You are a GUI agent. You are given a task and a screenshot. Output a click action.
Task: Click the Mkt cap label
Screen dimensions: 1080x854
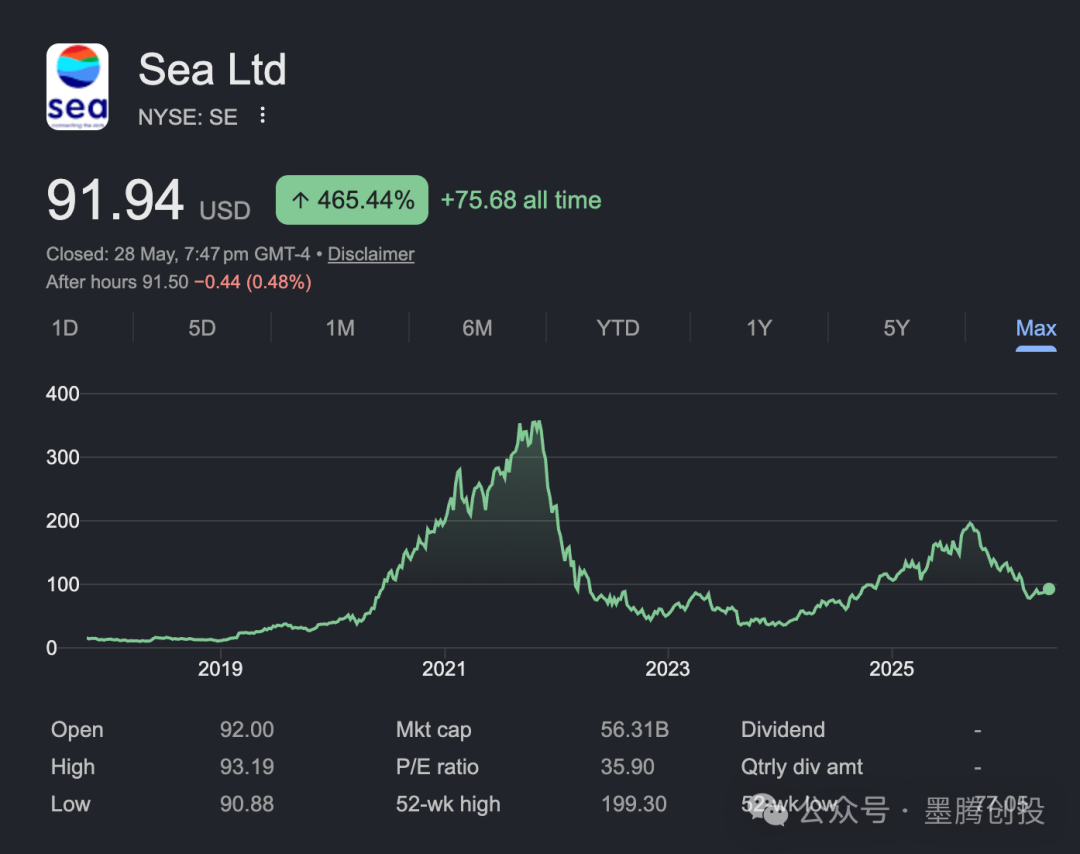point(433,729)
